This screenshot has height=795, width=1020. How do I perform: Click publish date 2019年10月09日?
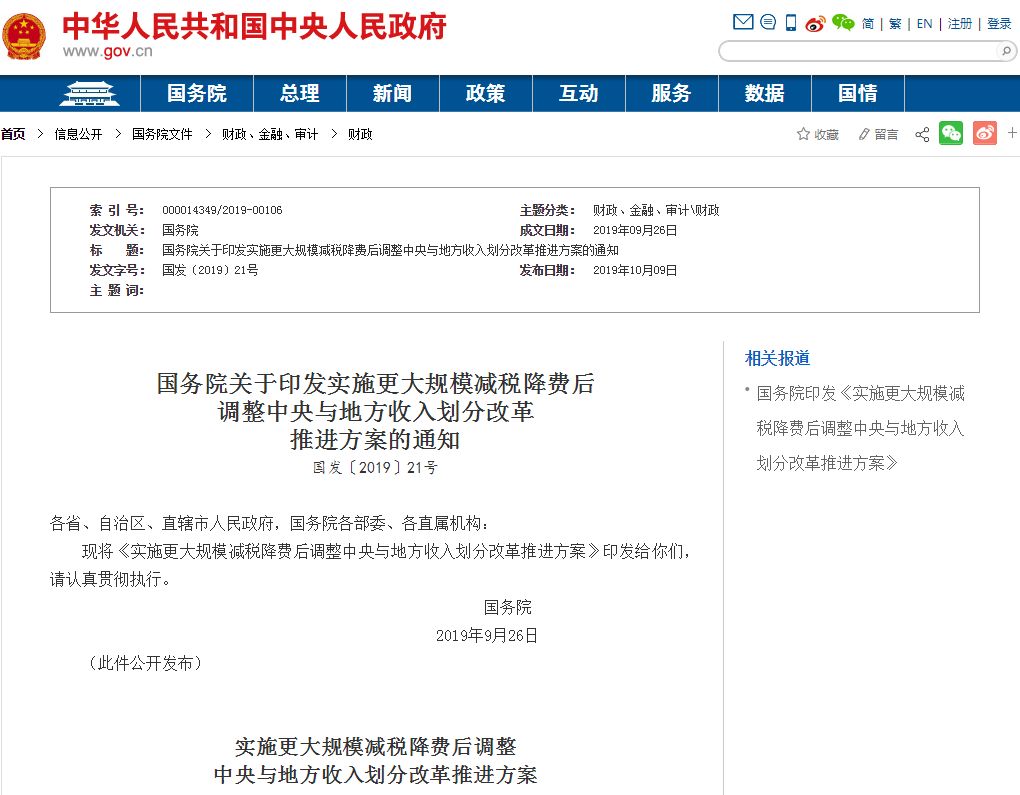[x=635, y=270]
